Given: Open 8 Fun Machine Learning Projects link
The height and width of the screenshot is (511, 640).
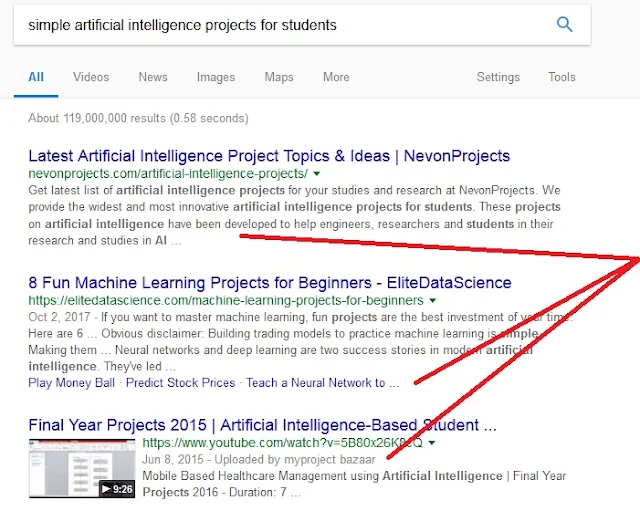Looking at the screenshot, I should (269, 282).
